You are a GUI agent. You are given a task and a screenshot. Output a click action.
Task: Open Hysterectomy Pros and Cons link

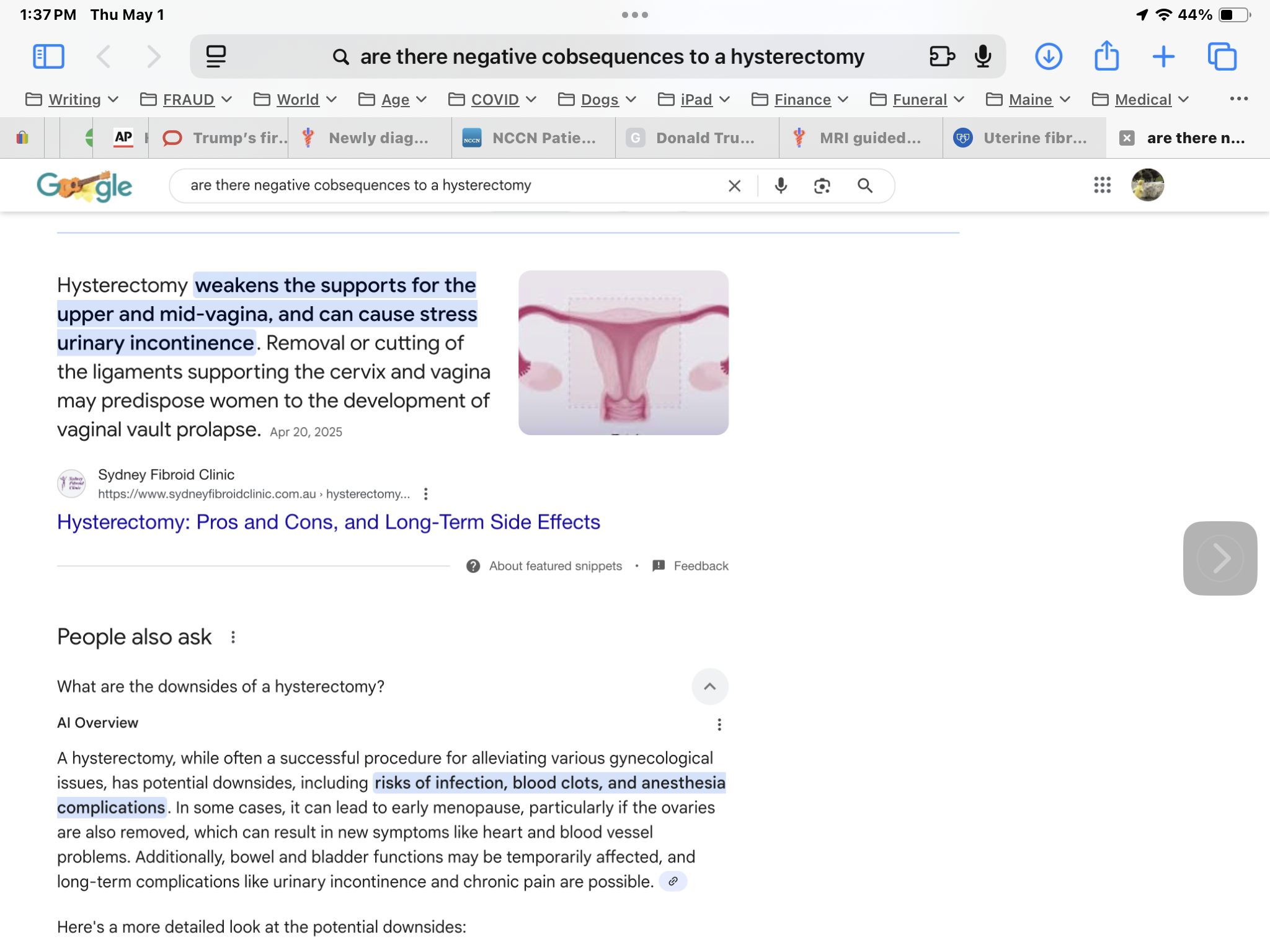[328, 522]
